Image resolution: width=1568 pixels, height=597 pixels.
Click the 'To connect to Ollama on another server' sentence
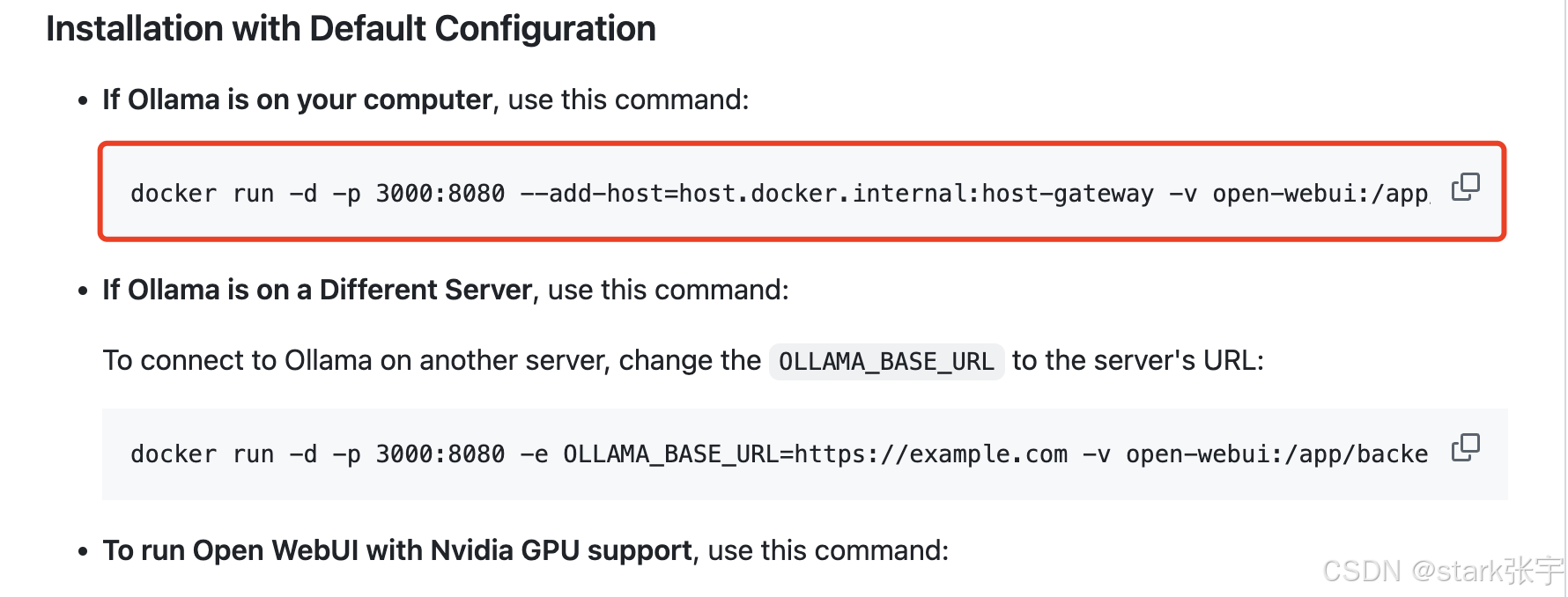(432, 361)
